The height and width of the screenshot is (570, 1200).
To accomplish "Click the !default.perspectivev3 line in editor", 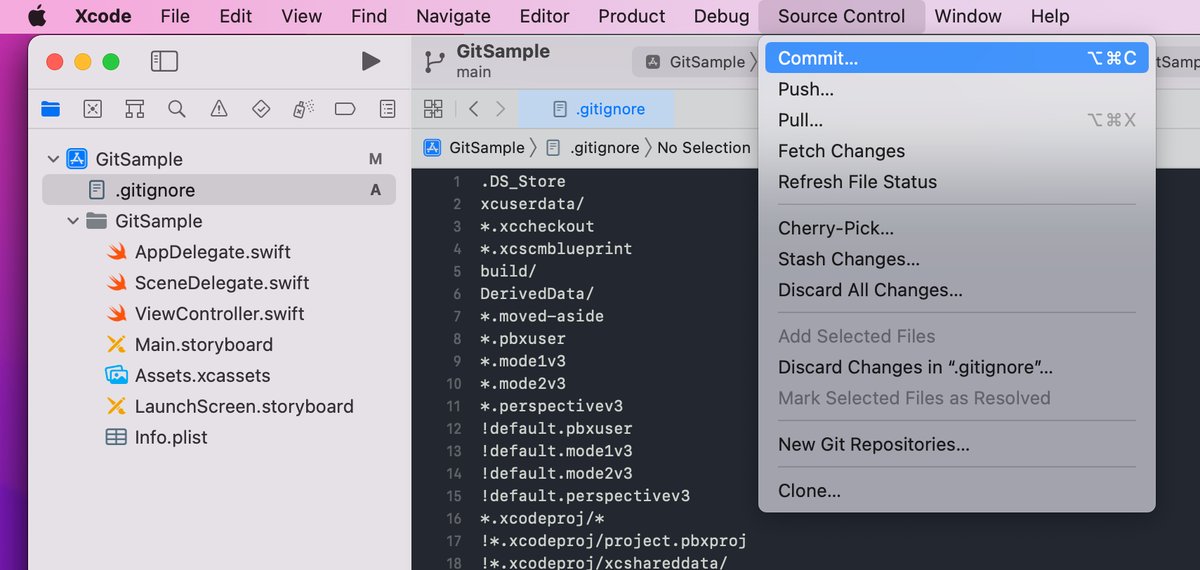I will point(585,496).
